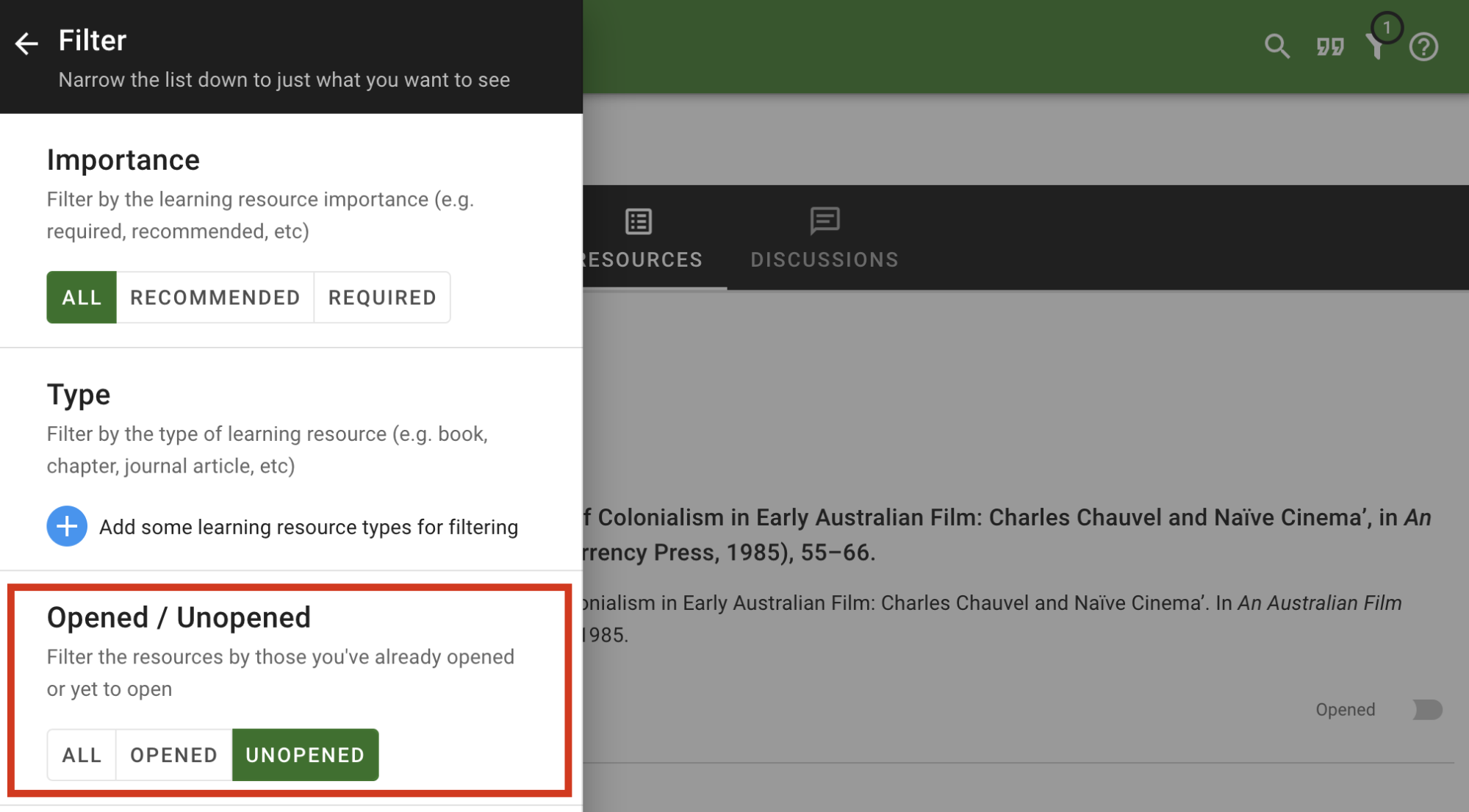Toggle the Opened switch on resource
1469x812 pixels.
pyautogui.click(x=1427, y=709)
